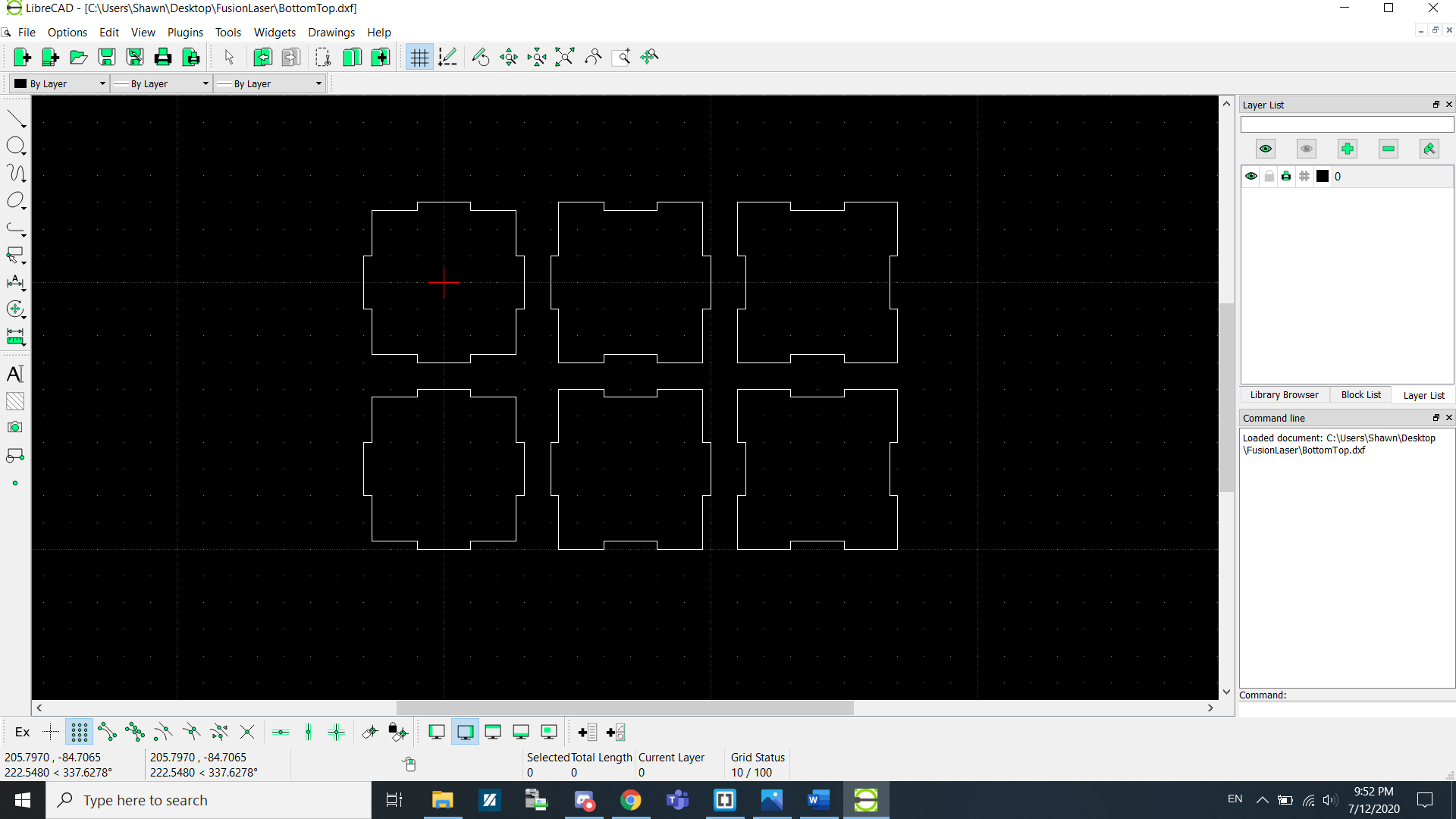The width and height of the screenshot is (1456, 819).
Task: Toggle Free Snap crosshair
Action: point(51,732)
